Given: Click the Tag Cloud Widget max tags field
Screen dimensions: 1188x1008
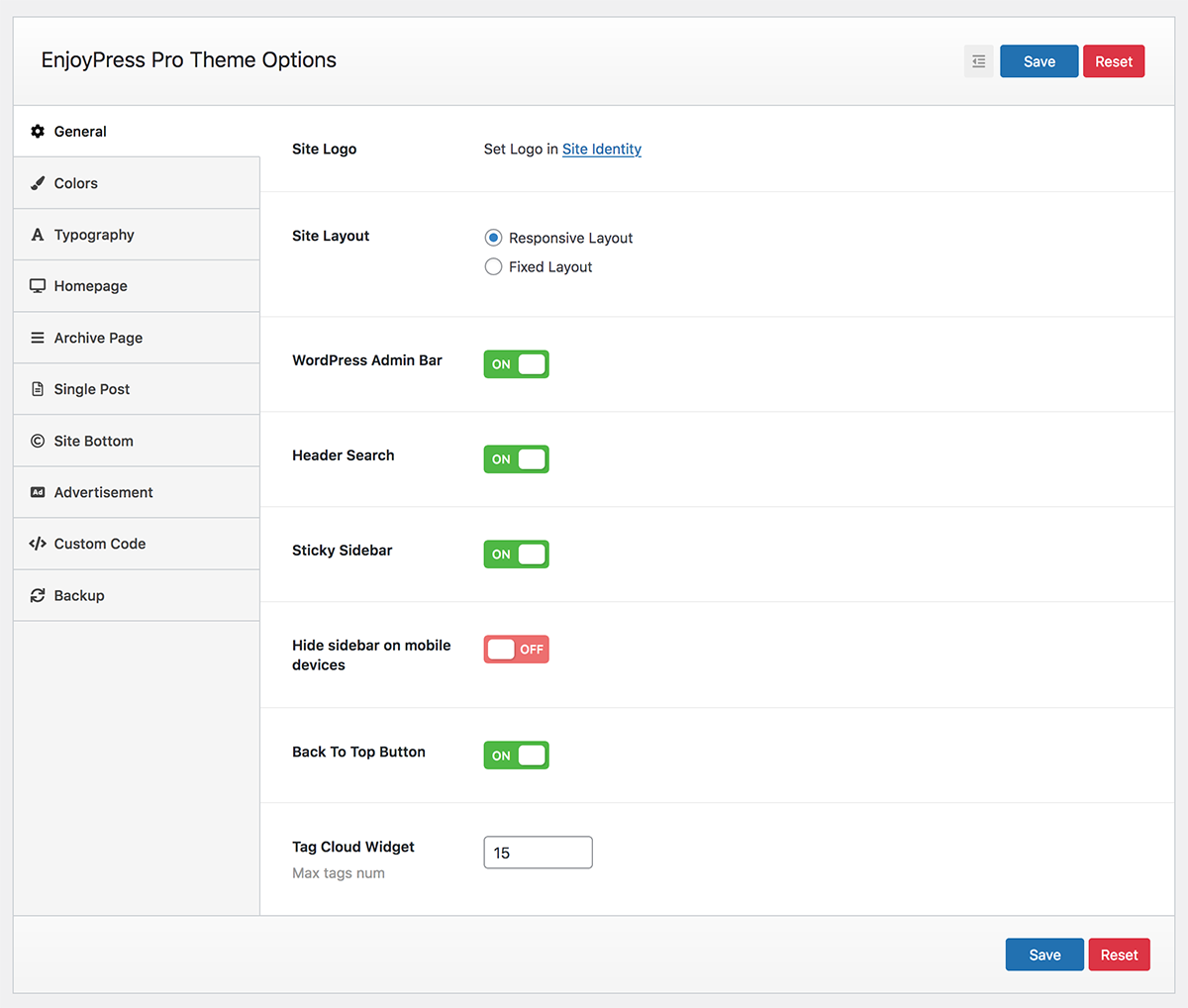Looking at the screenshot, I should click(538, 852).
